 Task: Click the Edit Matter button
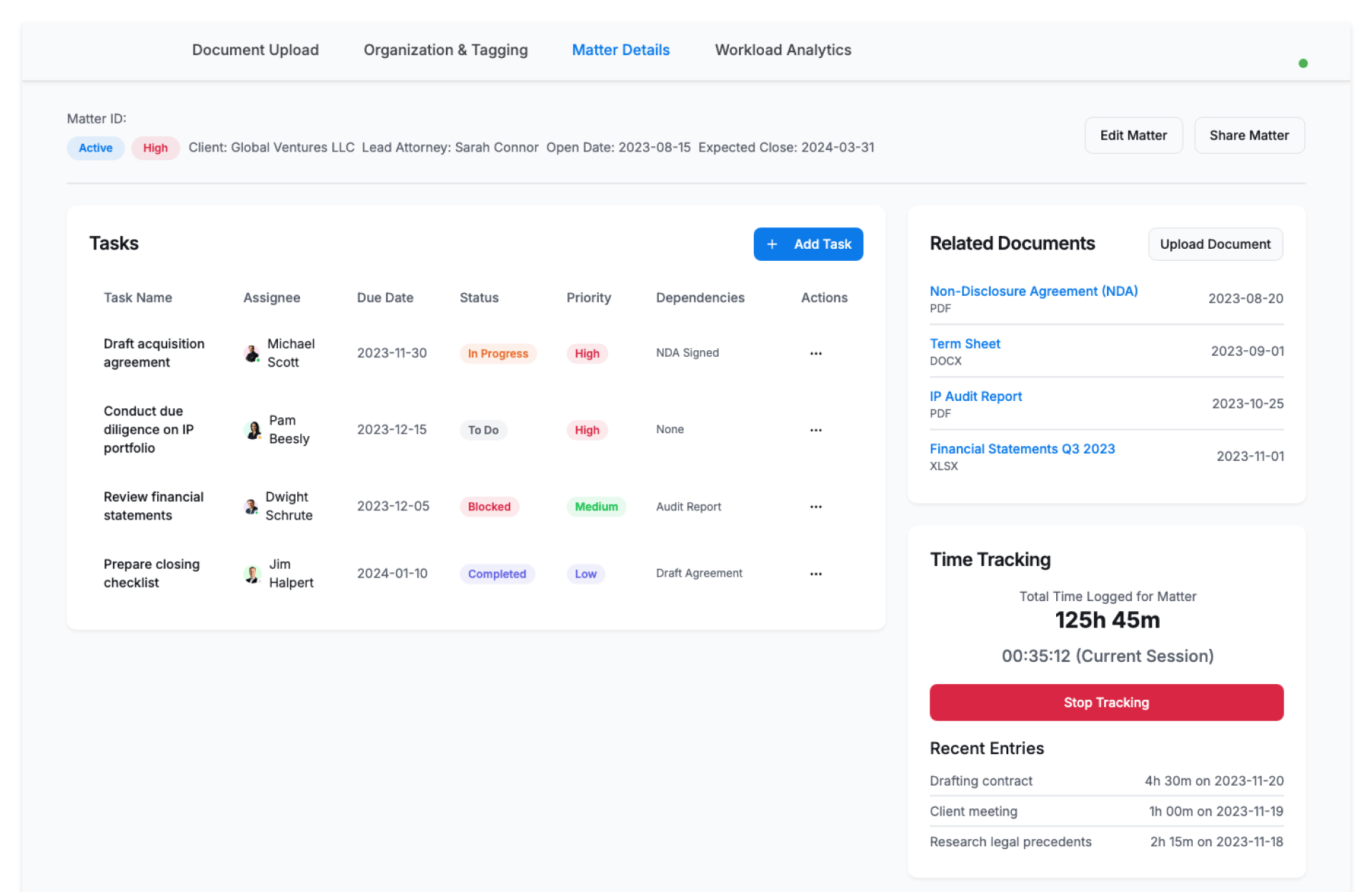coord(1133,135)
